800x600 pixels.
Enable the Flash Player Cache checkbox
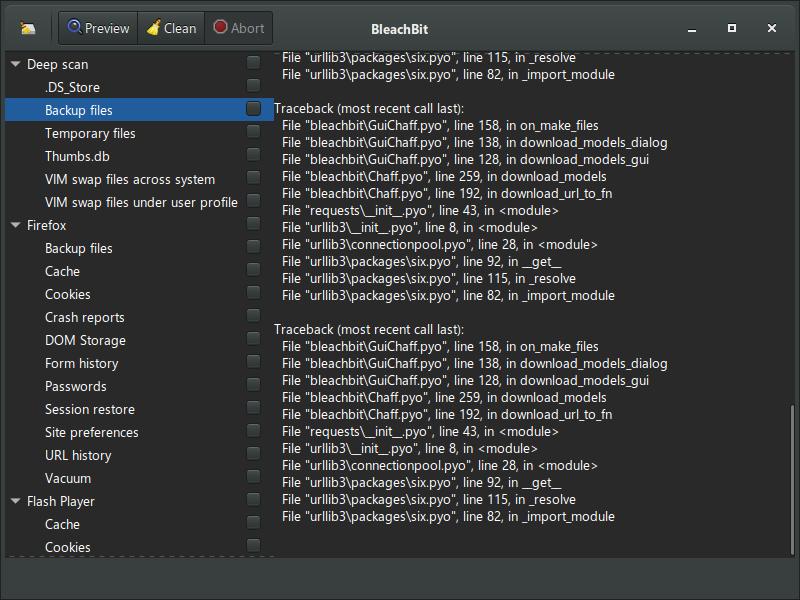(x=254, y=522)
